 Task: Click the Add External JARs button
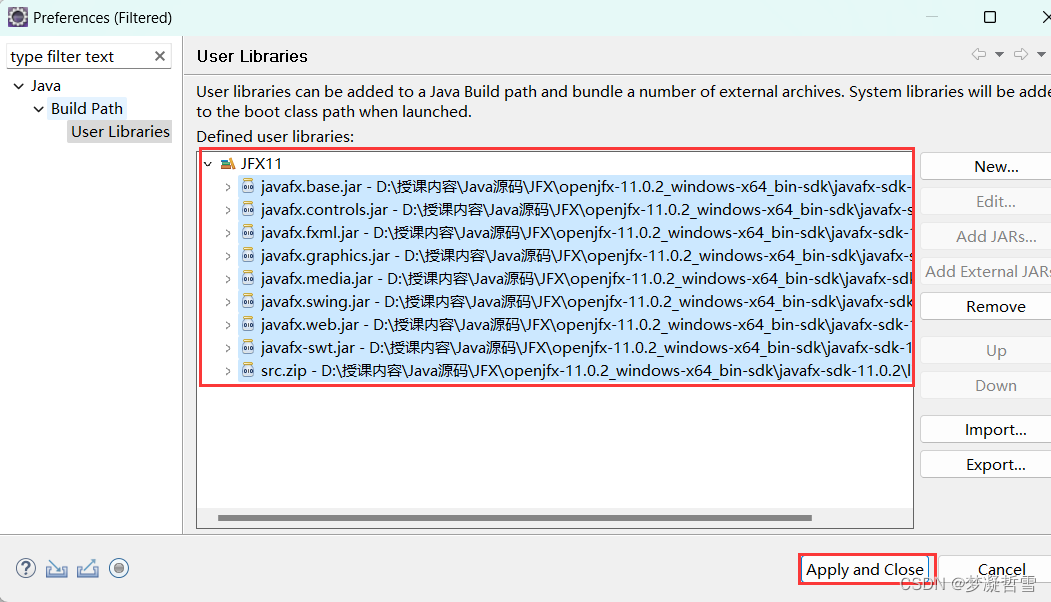click(x=987, y=271)
